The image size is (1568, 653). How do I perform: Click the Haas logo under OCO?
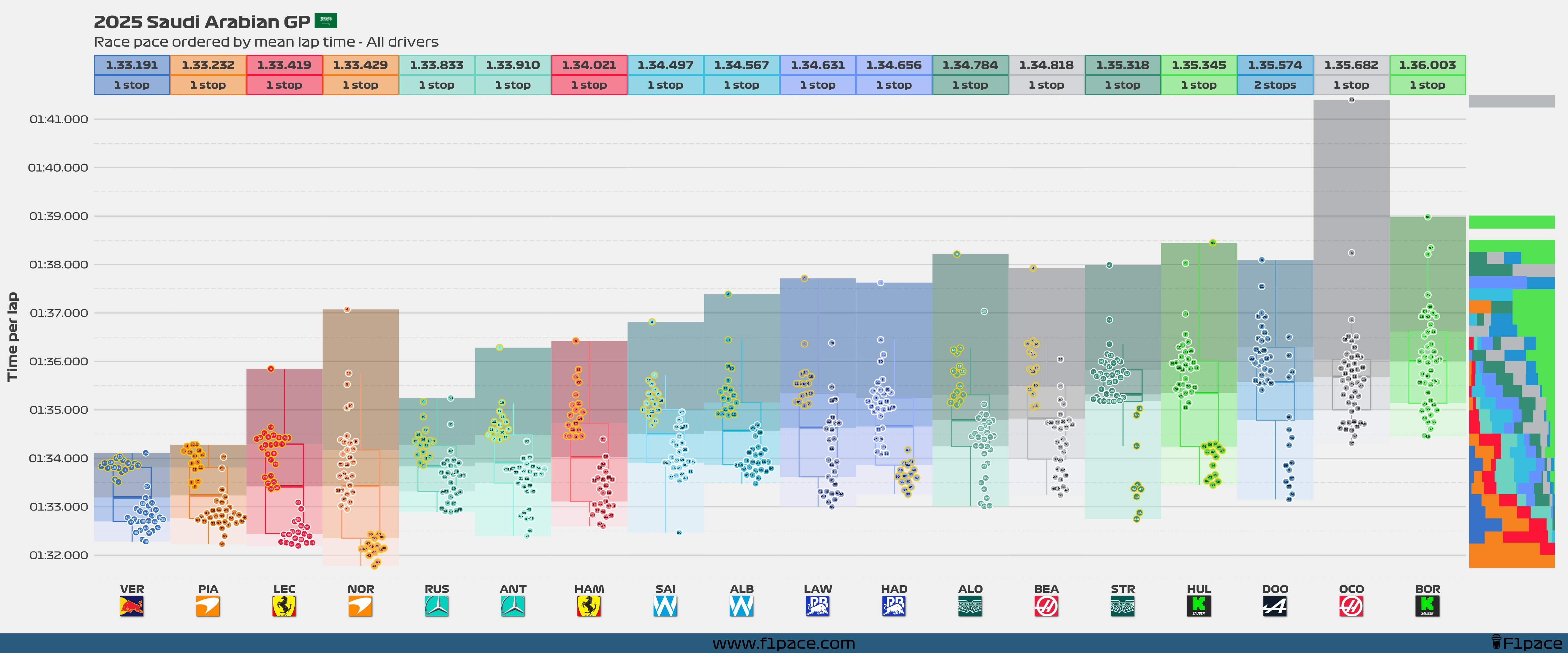pyautogui.click(x=1351, y=606)
